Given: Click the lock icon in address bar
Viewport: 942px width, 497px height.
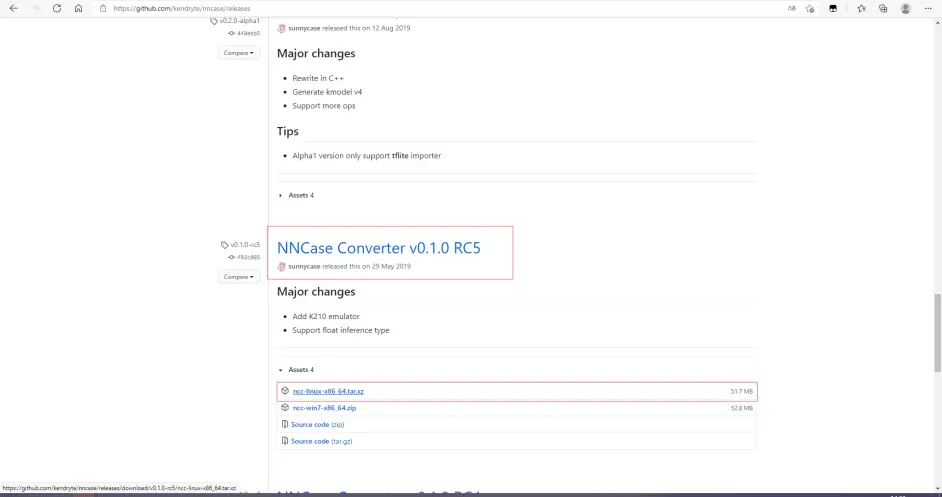Looking at the screenshot, I should coord(103,8).
